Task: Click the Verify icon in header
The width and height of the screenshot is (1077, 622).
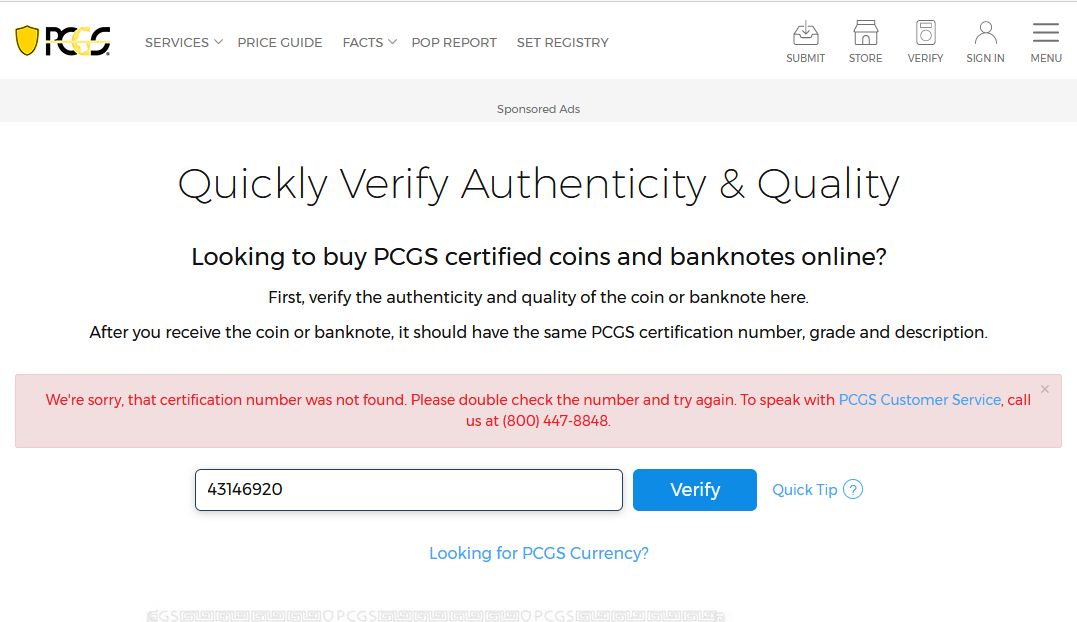Action: (x=925, y=34)
